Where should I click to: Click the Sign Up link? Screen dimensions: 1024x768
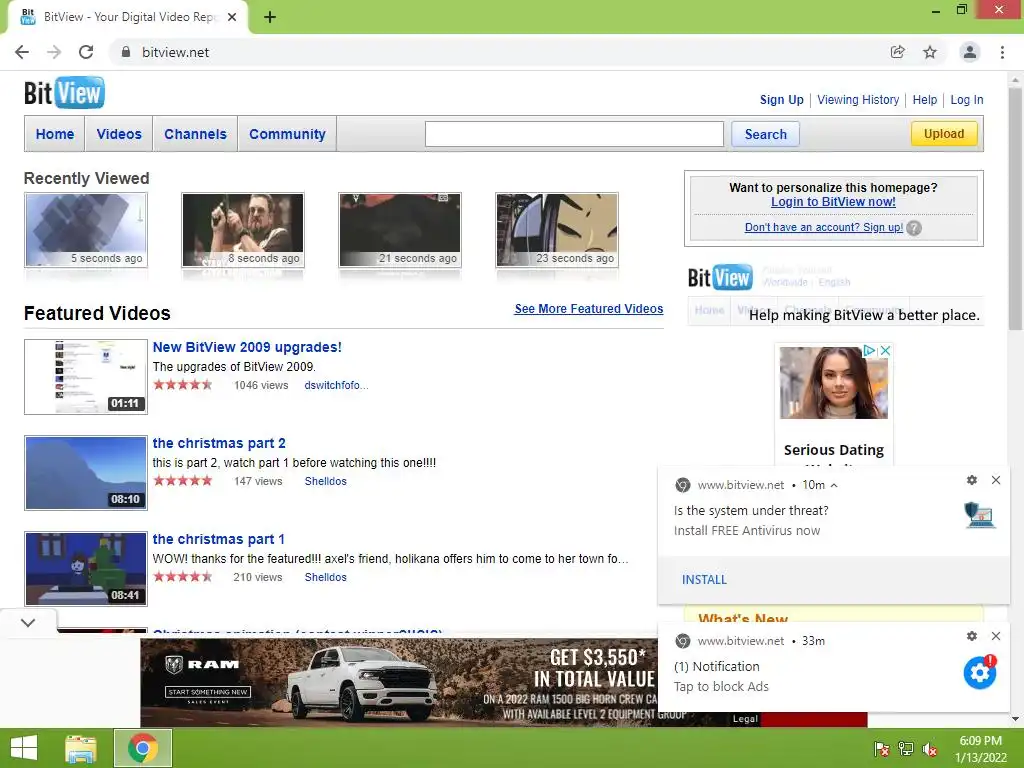782,100
